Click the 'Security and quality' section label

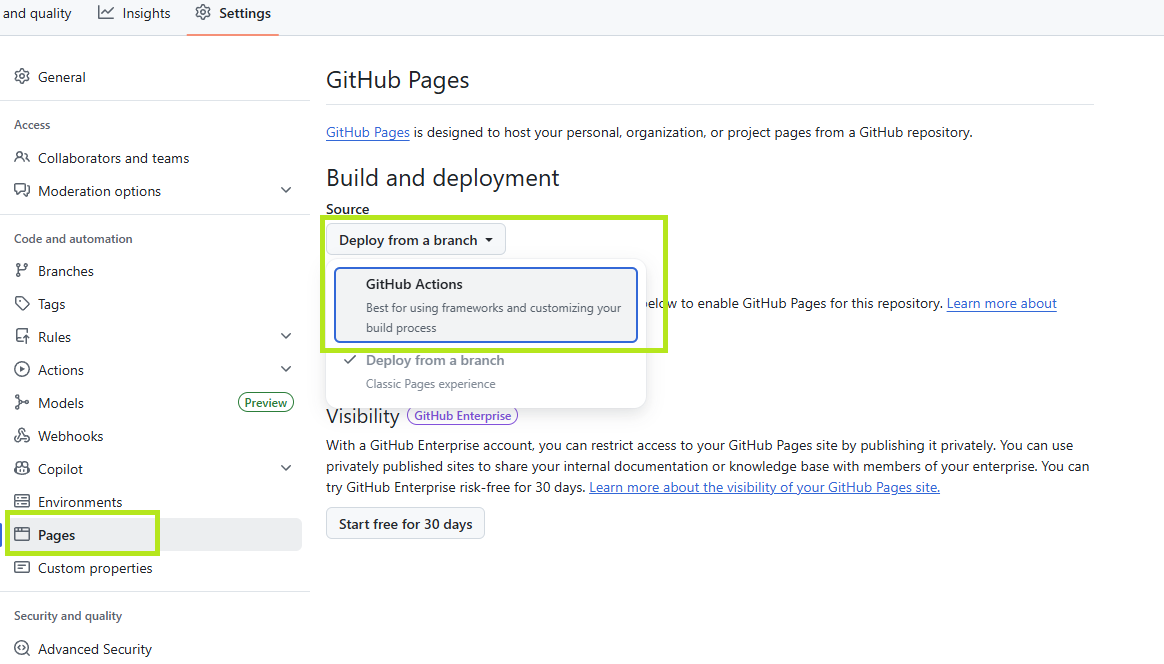coord(68,616)
